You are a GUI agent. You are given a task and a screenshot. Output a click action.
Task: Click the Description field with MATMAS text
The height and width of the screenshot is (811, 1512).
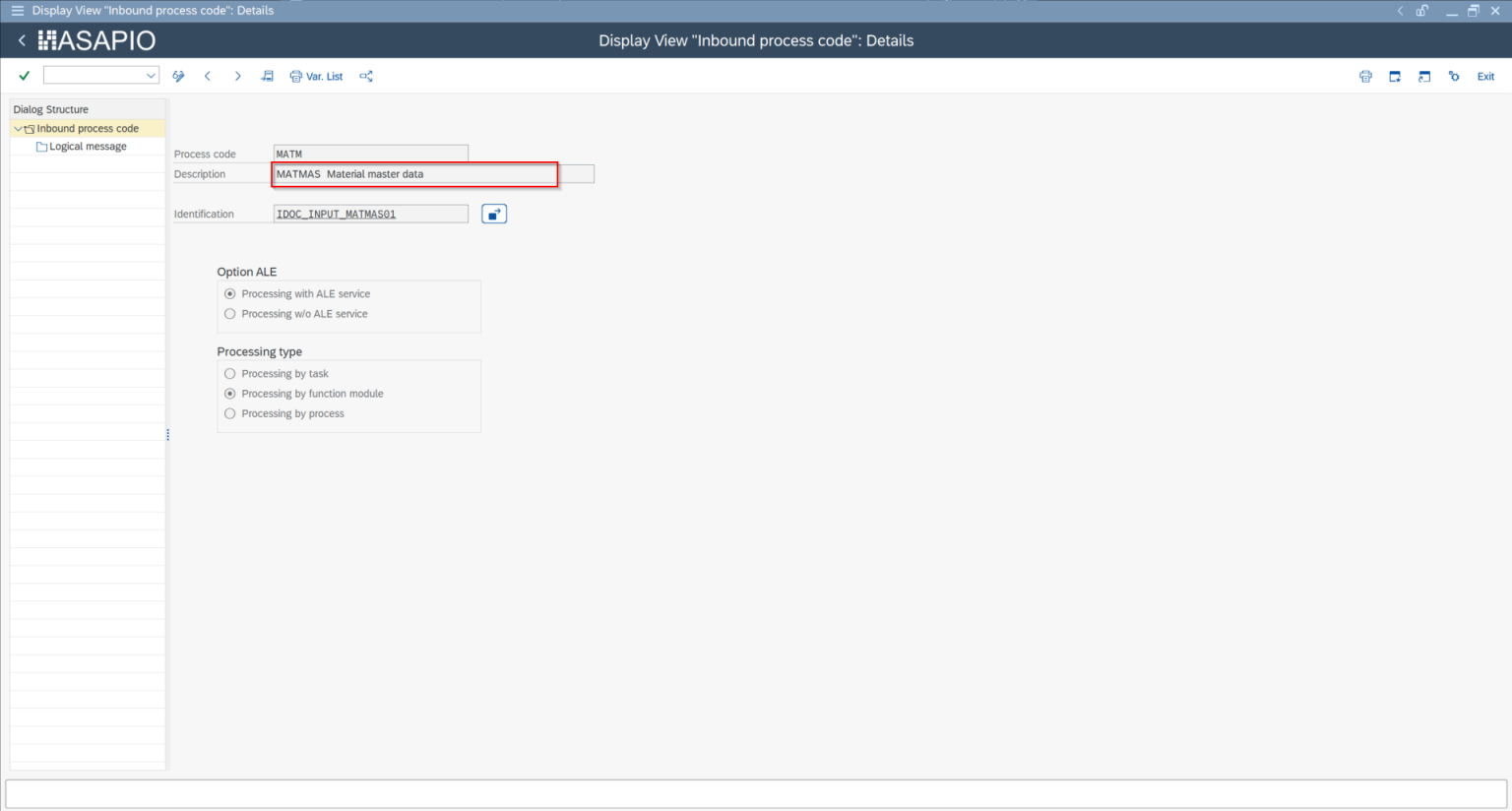coord(414,174)
